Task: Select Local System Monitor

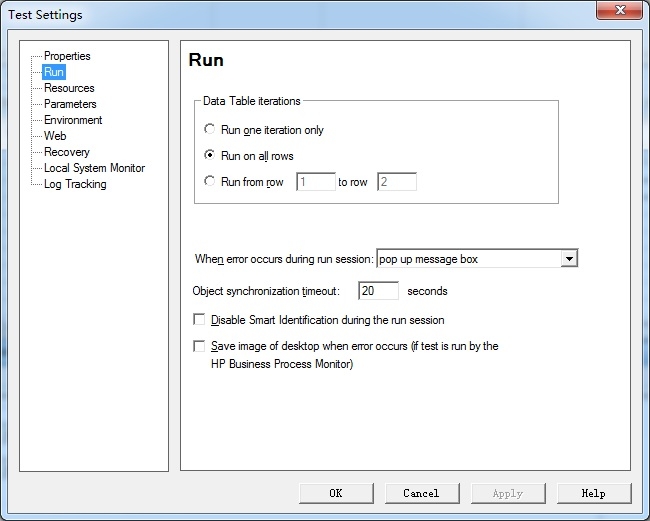Action: click(95, 168)
